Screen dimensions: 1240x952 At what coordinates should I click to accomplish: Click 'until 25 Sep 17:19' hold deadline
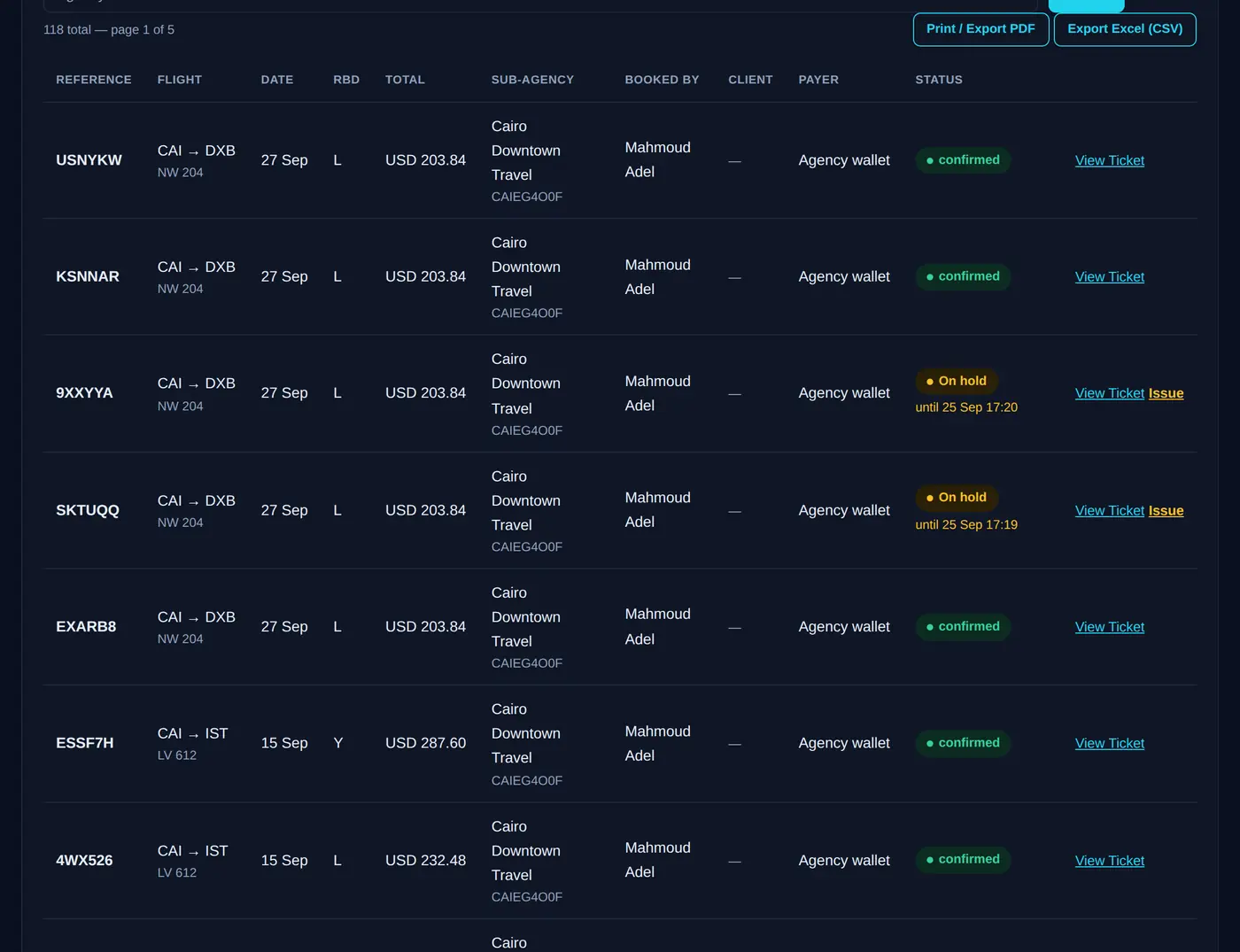pos(966,525)
